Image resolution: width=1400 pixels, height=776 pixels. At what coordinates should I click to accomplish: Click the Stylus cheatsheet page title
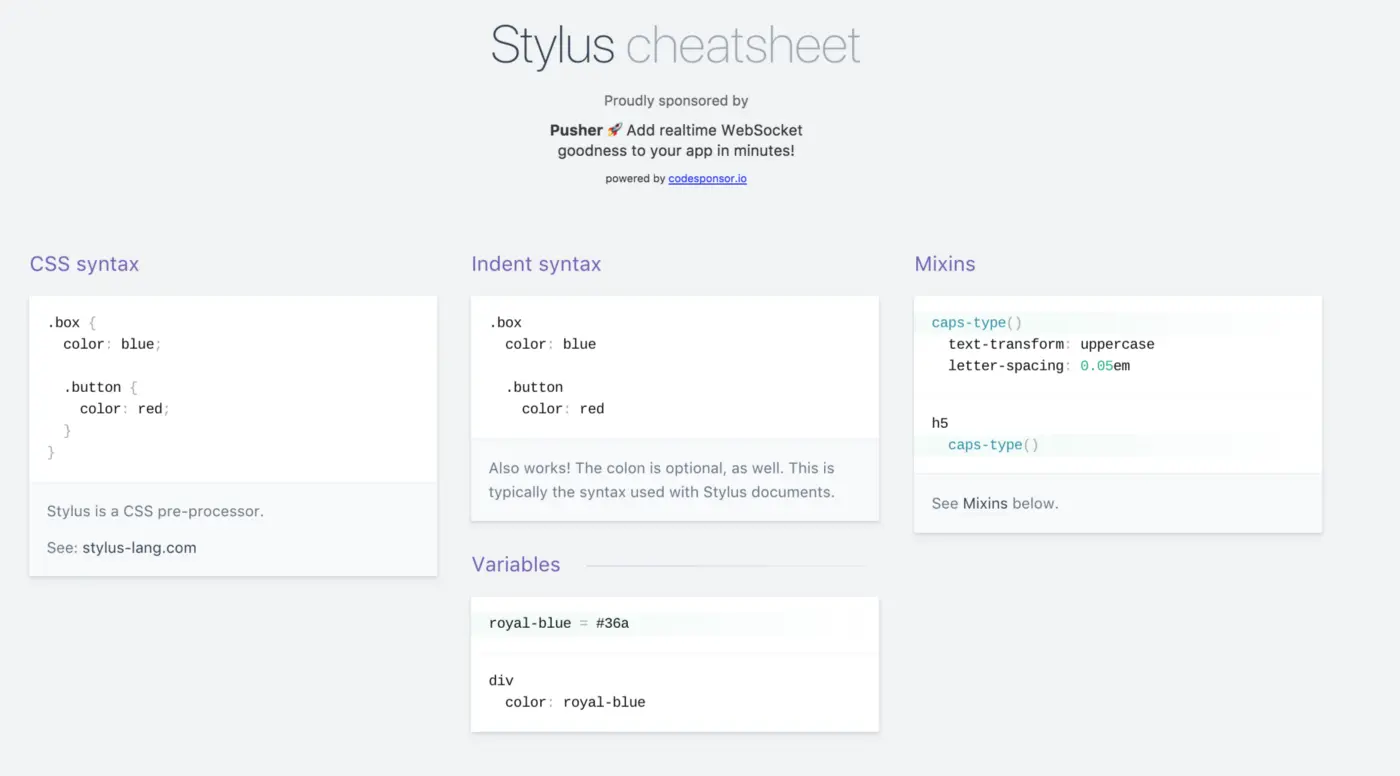pyautogui.click(x=674, y=45)
